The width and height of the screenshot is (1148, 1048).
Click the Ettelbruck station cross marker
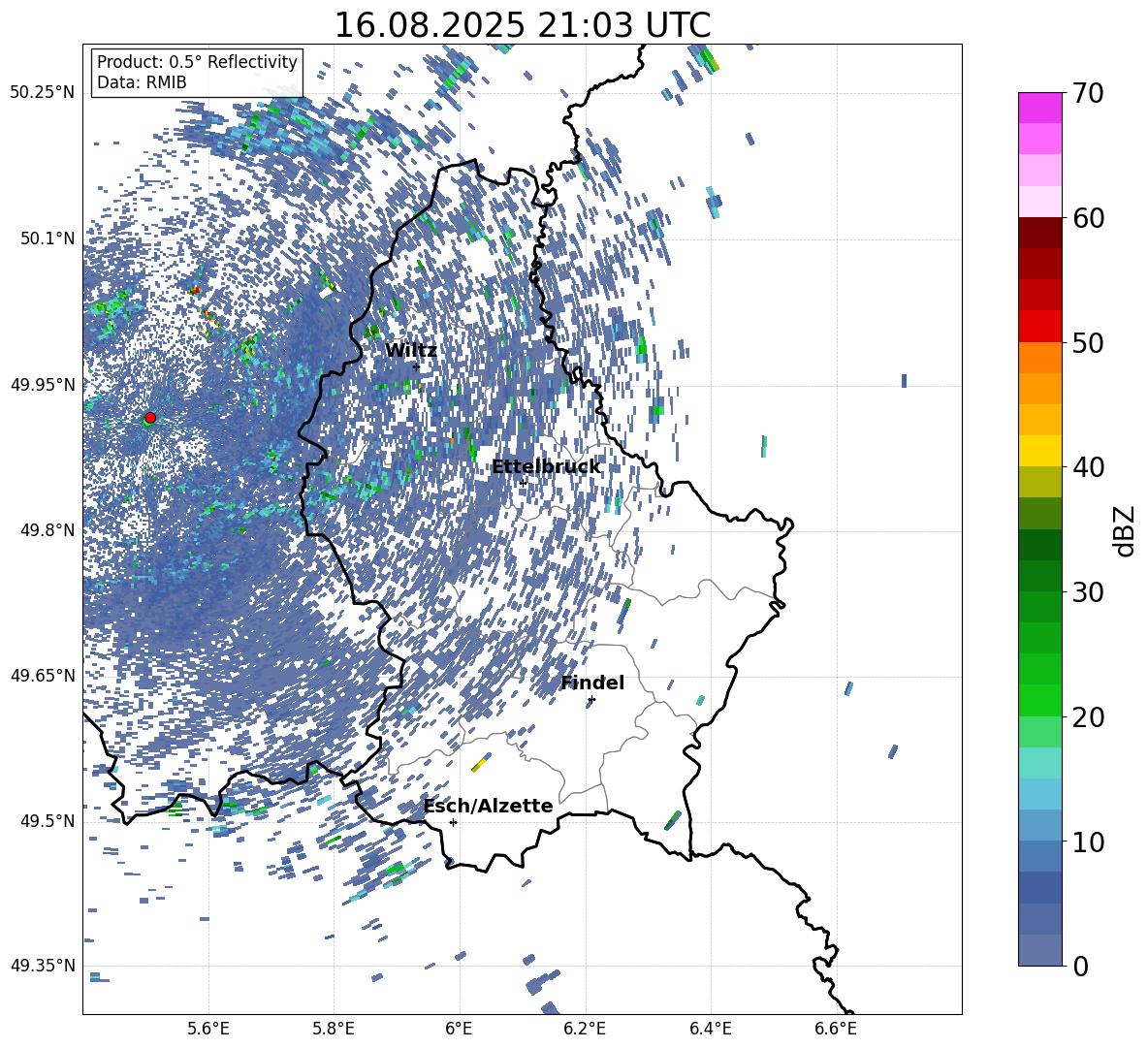[x=523, y=483]
